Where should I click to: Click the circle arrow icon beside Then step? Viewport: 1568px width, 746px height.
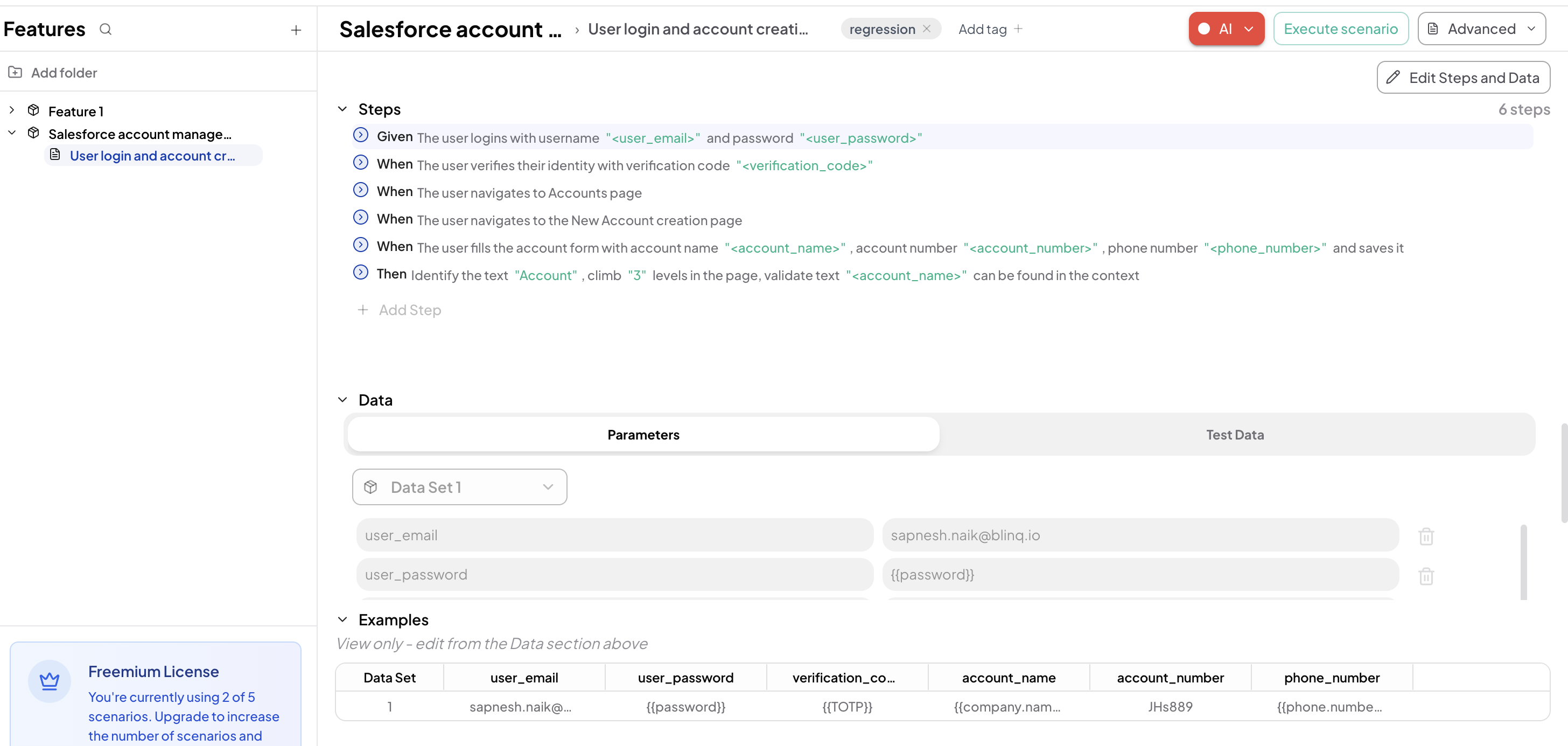coord(361,272)
